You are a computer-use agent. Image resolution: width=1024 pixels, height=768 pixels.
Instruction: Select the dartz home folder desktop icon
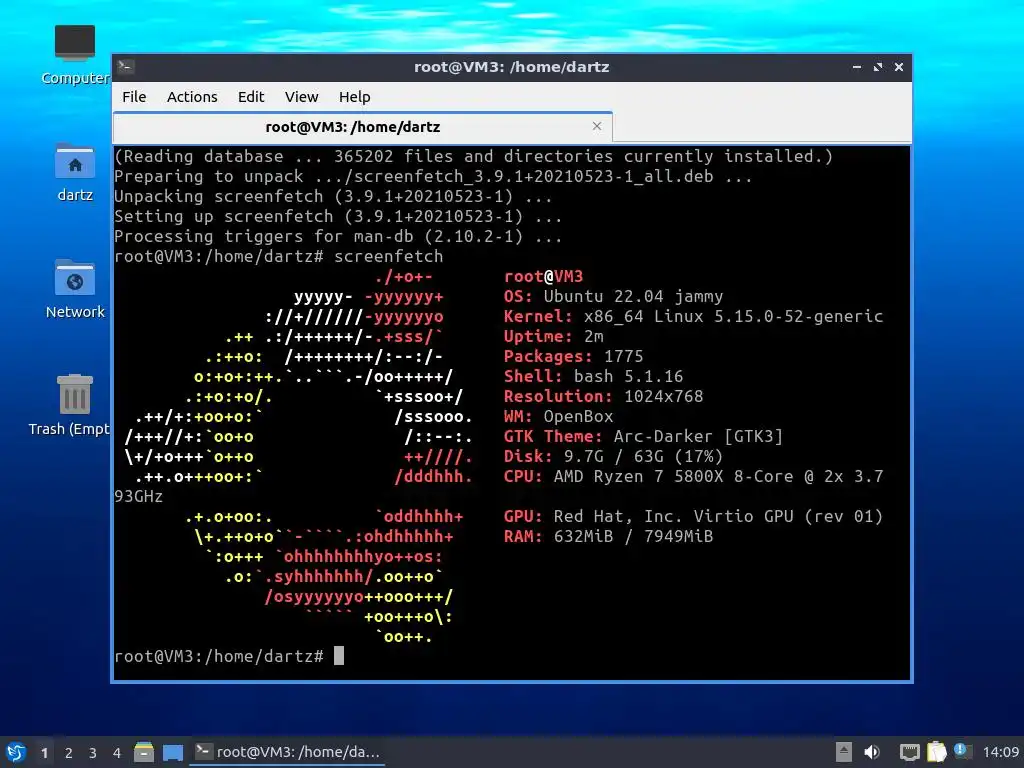(x=74, y=172)
